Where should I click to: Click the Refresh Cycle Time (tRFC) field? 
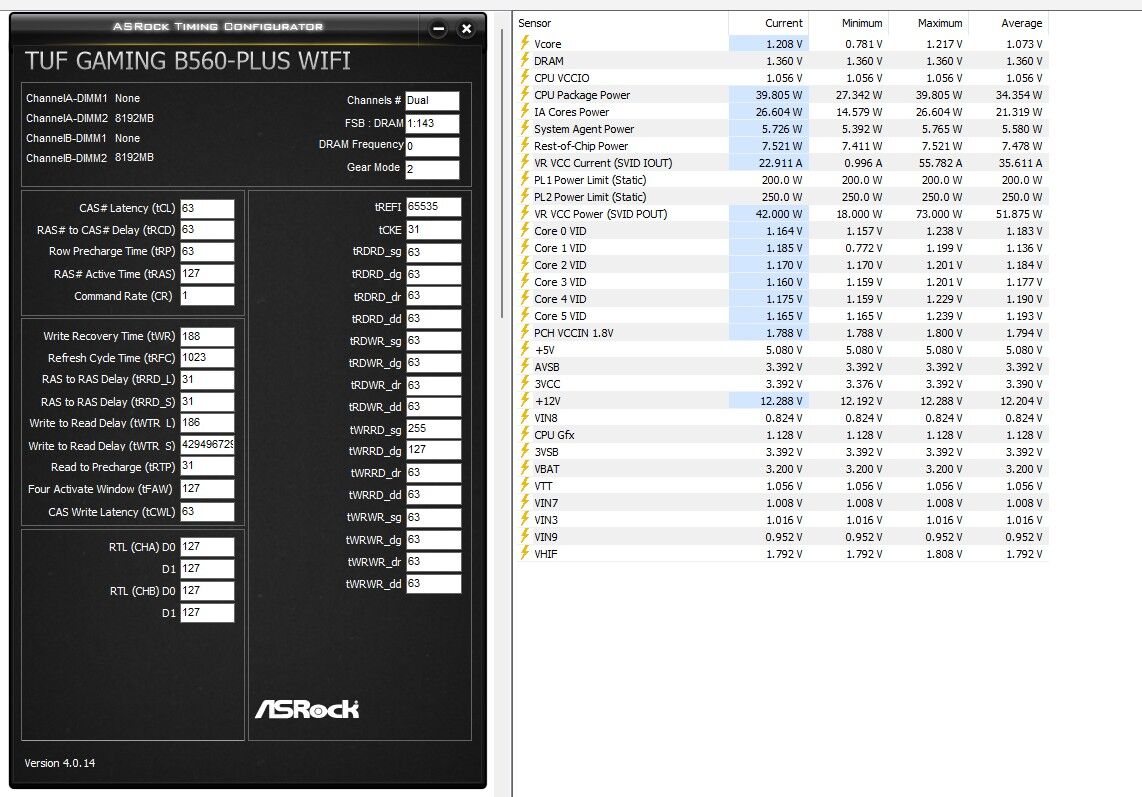click(x=208, y=358)
